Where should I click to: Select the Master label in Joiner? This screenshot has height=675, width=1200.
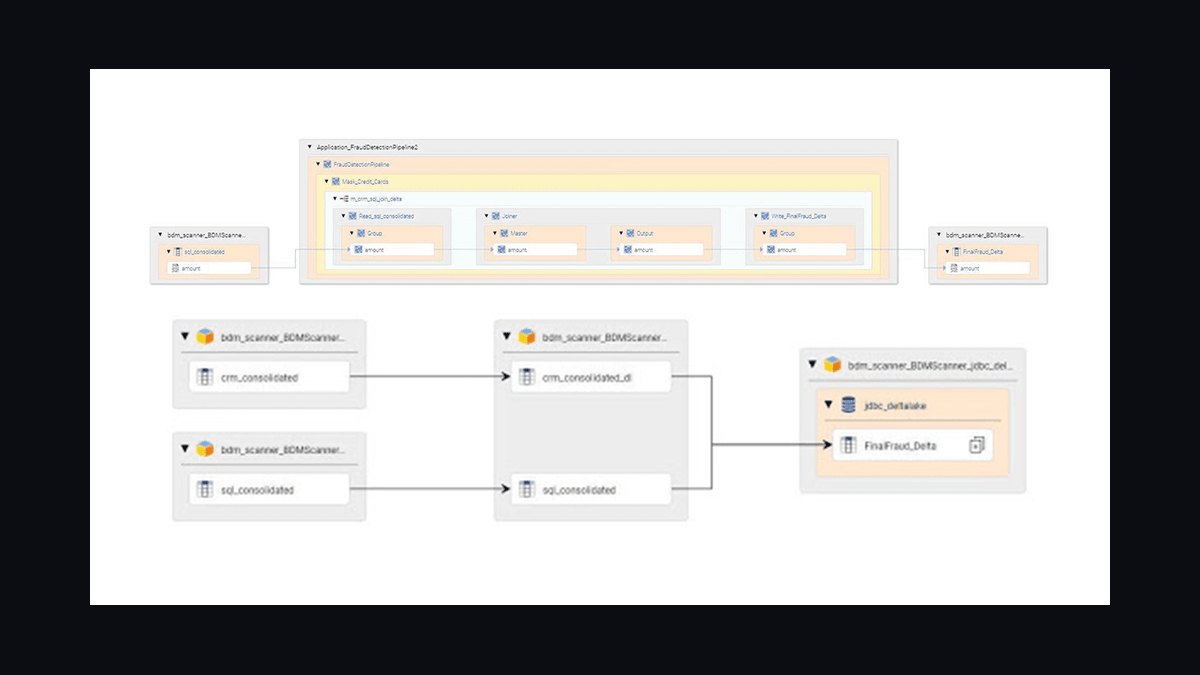(x=517, y=233)
